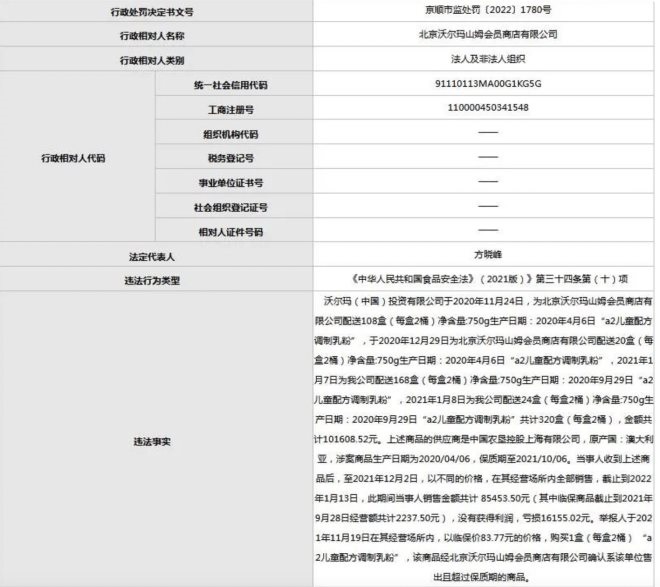Click the dash value beside 相对人证件号码
The width and height of the screenshot is (660, 587).
click(488, 230)
